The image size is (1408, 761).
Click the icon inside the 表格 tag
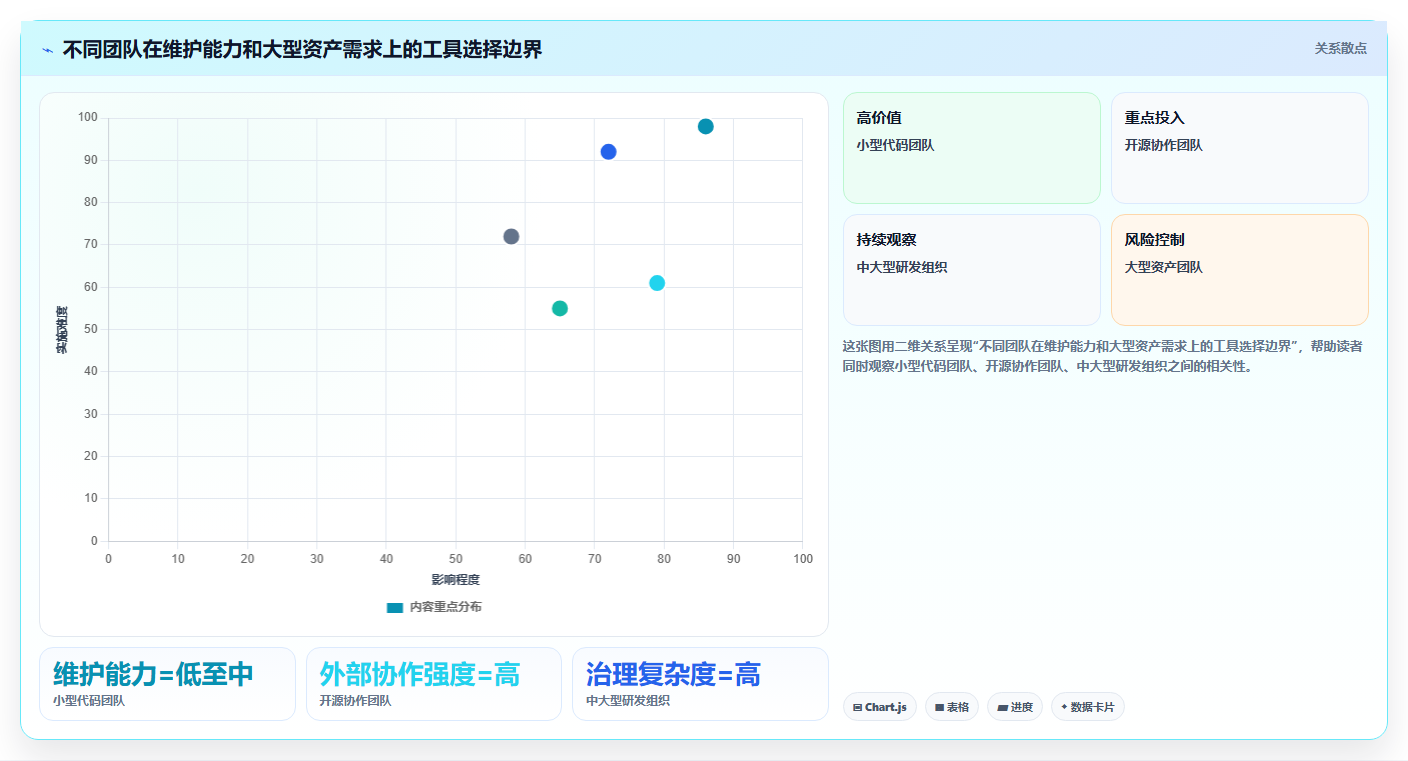[x=940, y=707]
